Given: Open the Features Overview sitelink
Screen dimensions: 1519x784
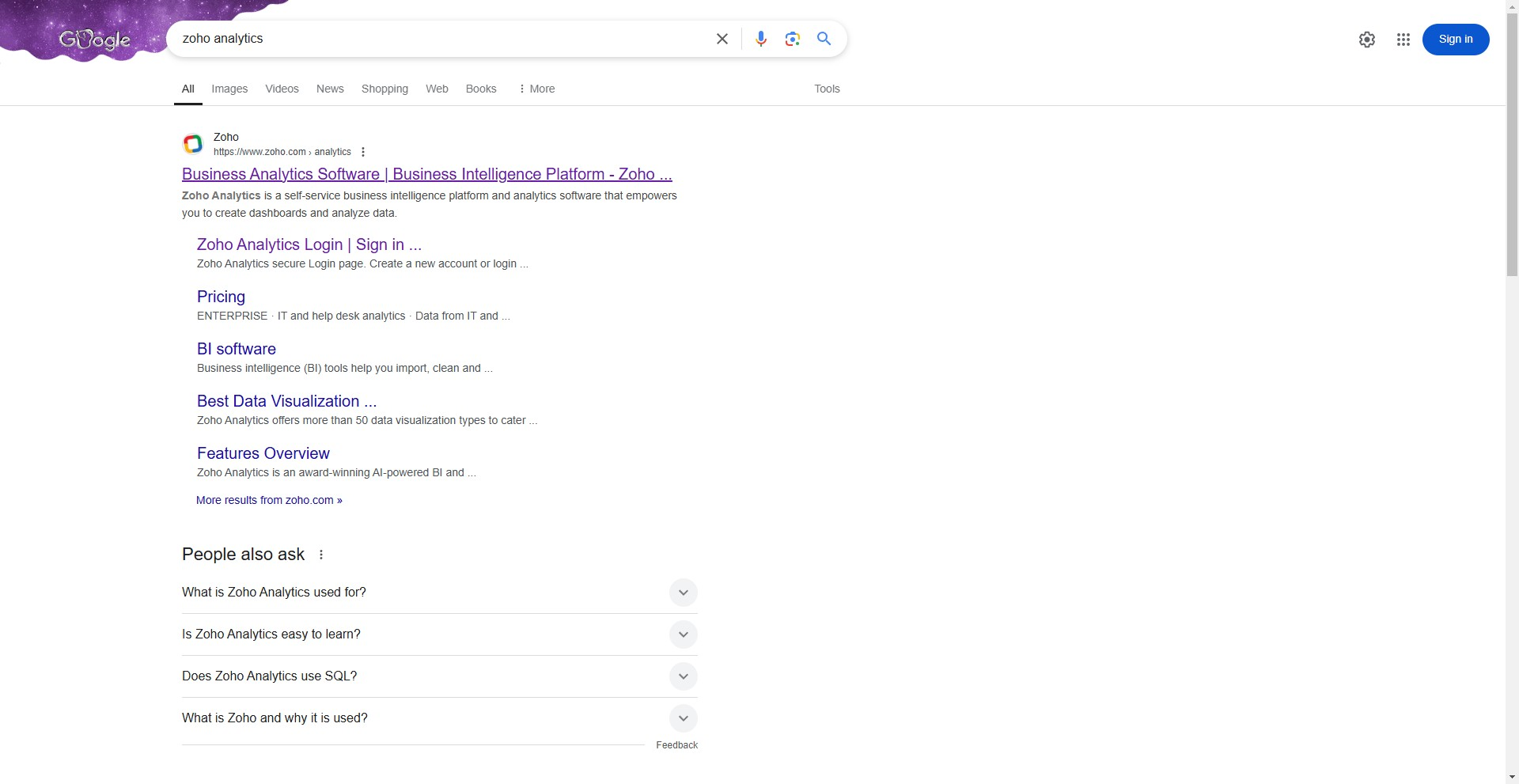Looking at the screenshot, I should [263, 453].
